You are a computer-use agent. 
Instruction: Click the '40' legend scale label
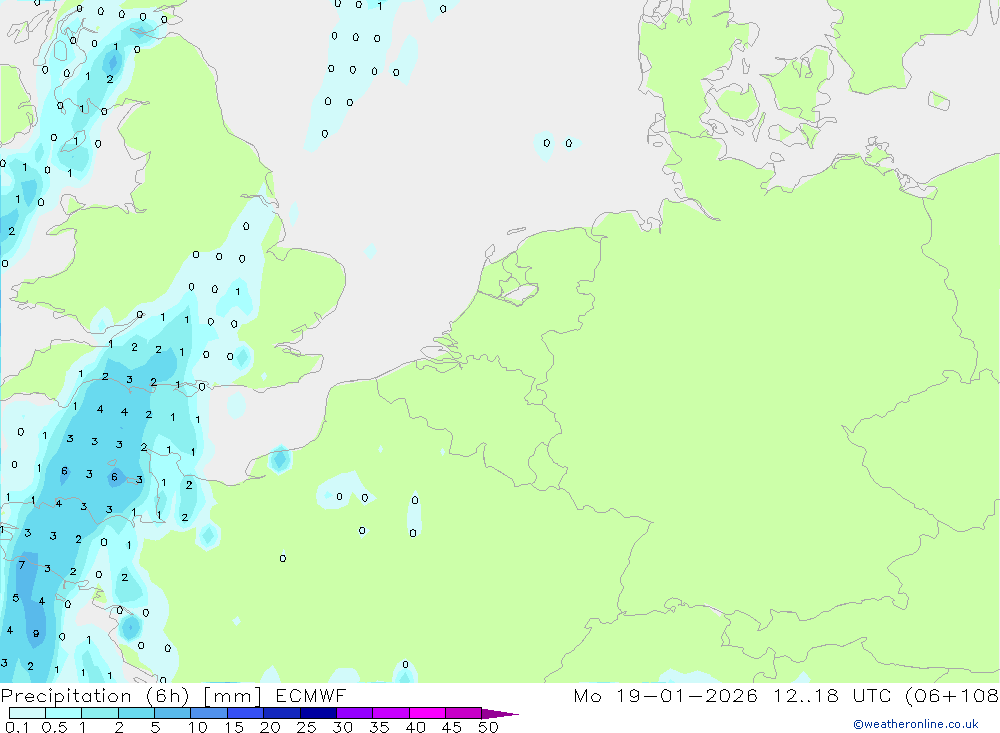coord(415,727)
